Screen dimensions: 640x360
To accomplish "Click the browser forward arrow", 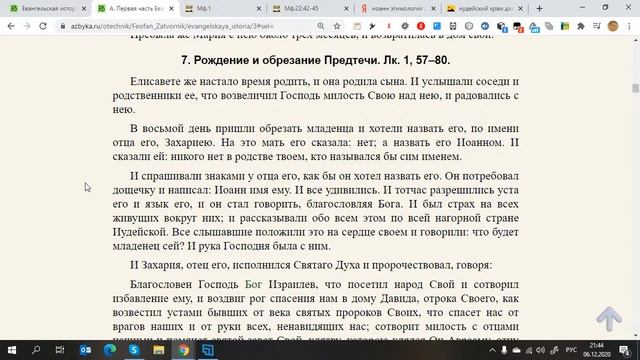I will point(27,26).
